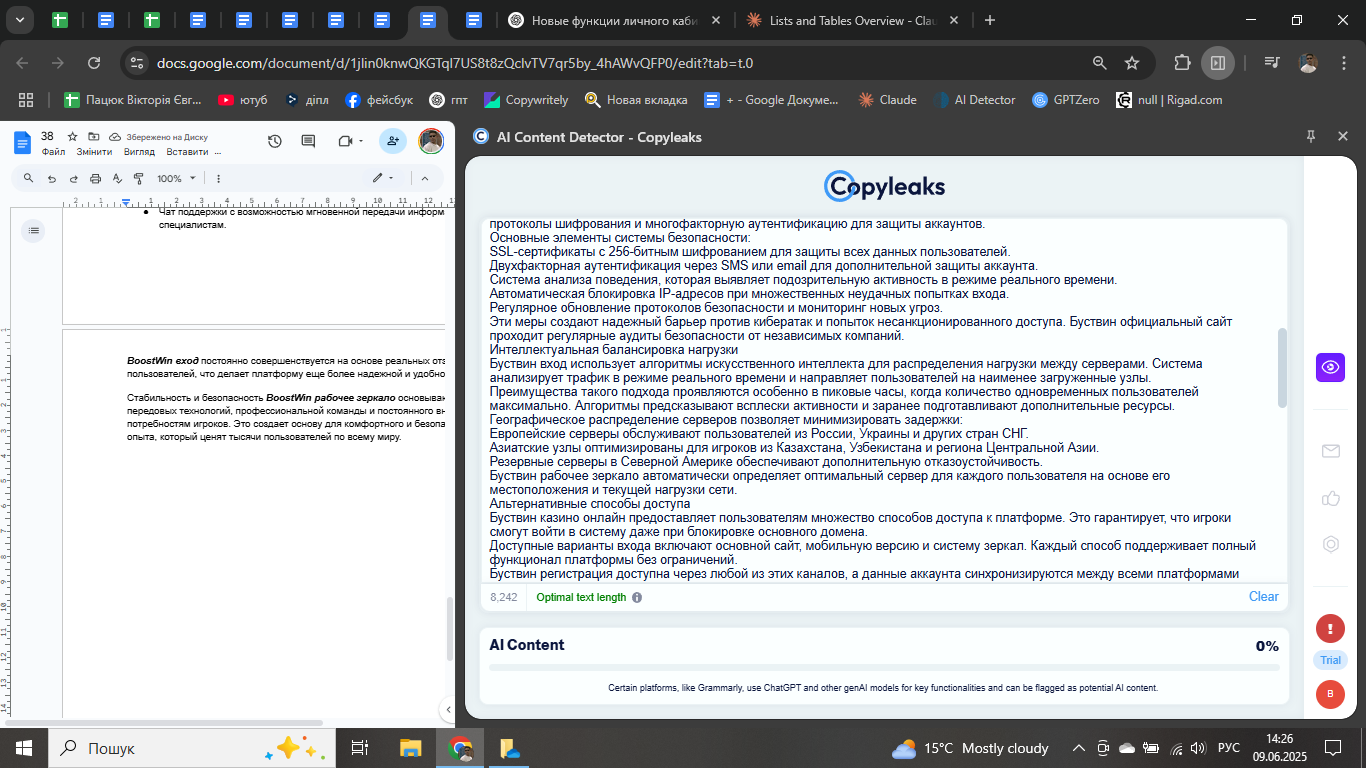Click the search menus magnifier icon

point(28,178)
